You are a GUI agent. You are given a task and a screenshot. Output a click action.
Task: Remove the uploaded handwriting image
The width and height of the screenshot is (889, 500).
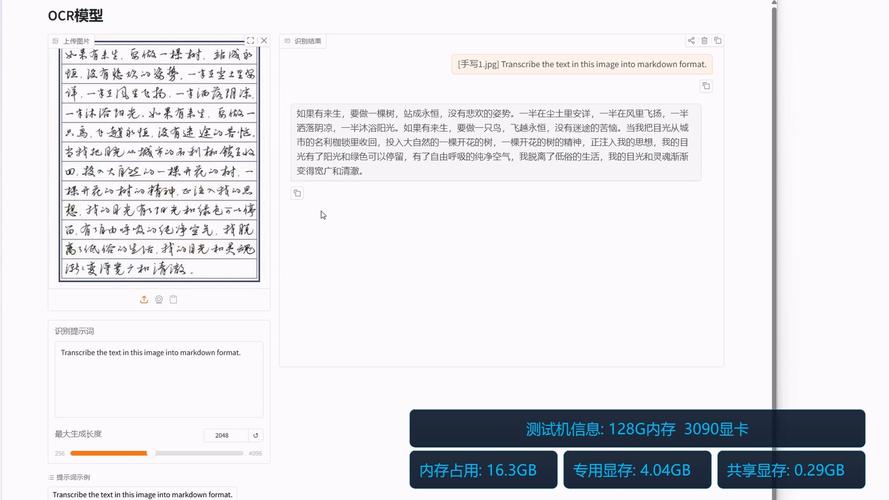coord(264,41)
